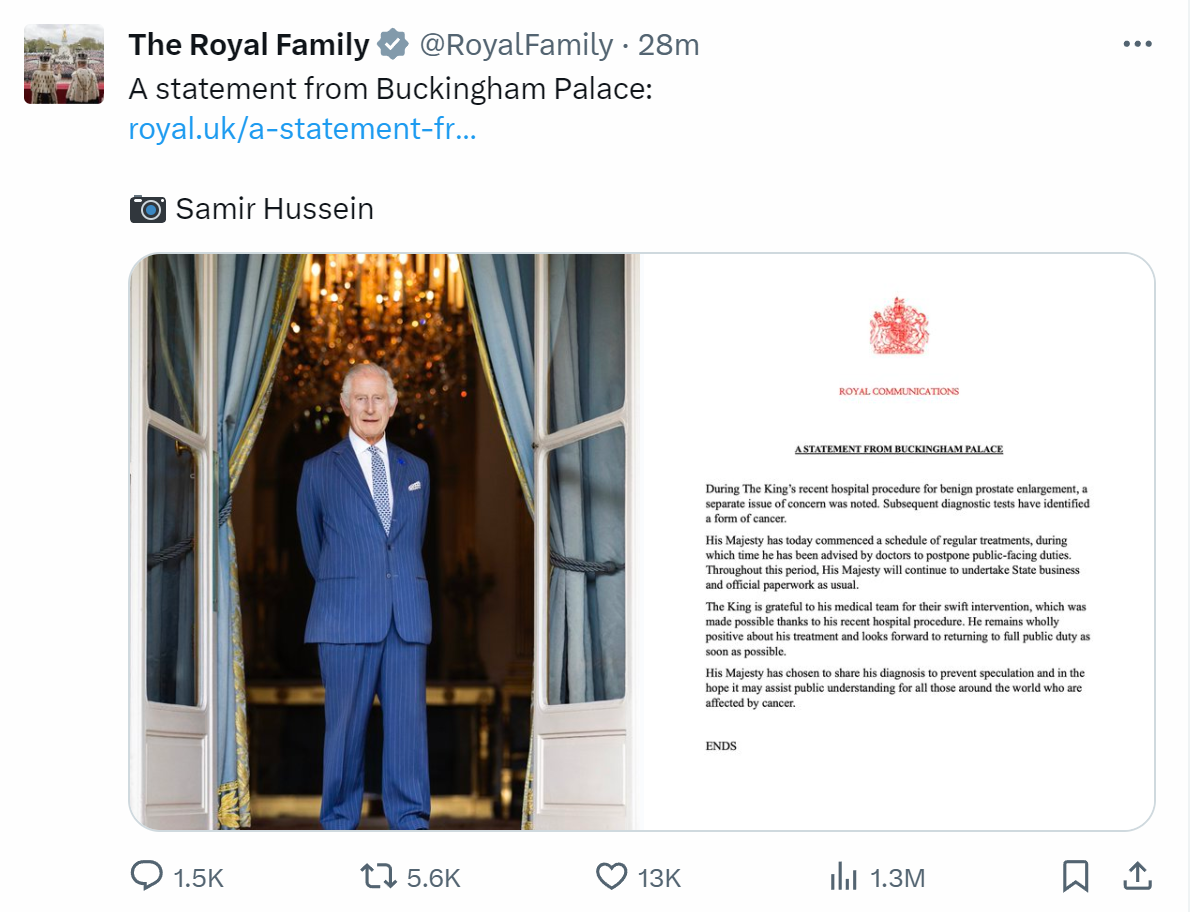Open the @RoyalFamily handle link
The image size is (1191, 912).
tap(516, 45)
